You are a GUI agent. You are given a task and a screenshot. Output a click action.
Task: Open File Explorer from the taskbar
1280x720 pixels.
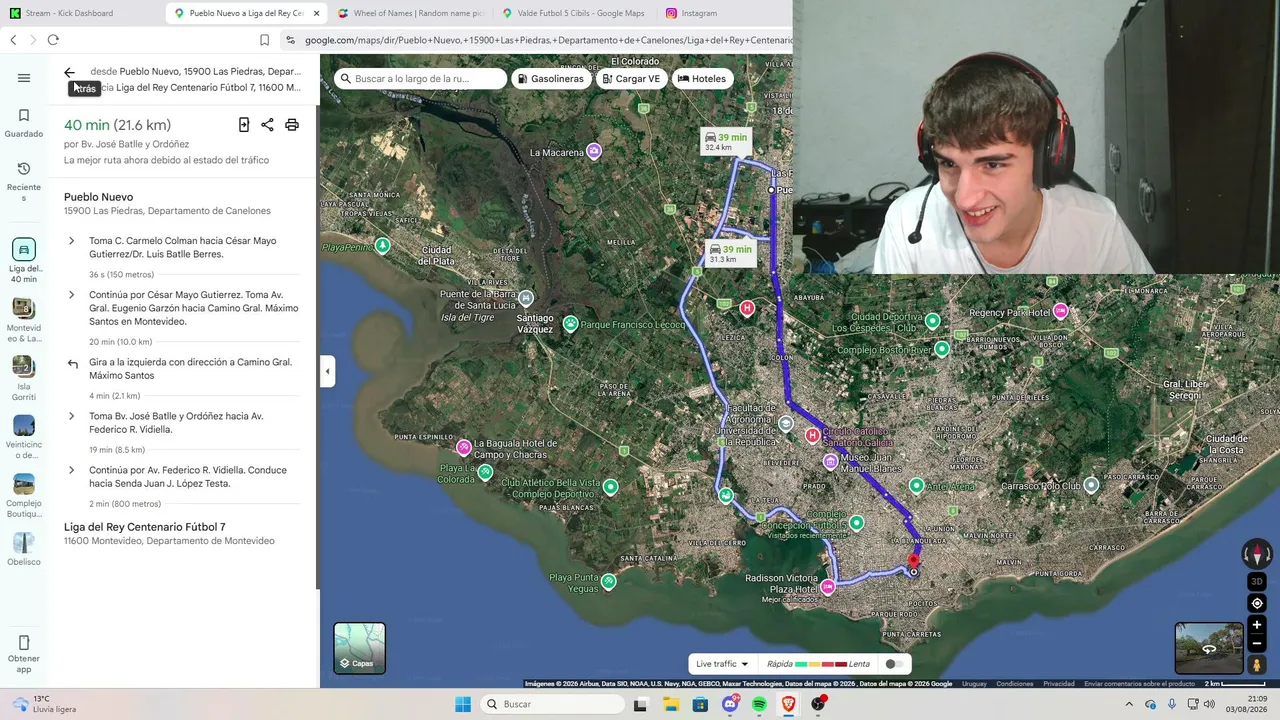pyautogui.click(x=670, y=704)
